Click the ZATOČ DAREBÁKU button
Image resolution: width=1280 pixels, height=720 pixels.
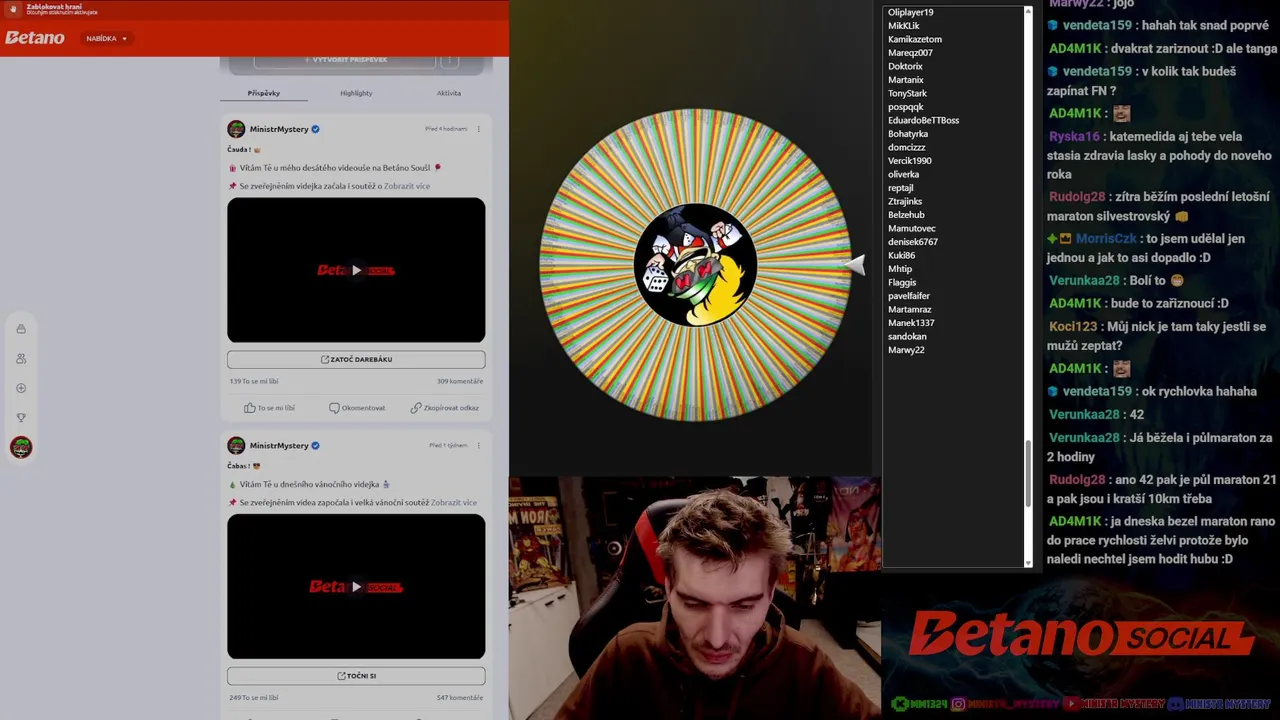pyautogui.click(x=356, y=359)
